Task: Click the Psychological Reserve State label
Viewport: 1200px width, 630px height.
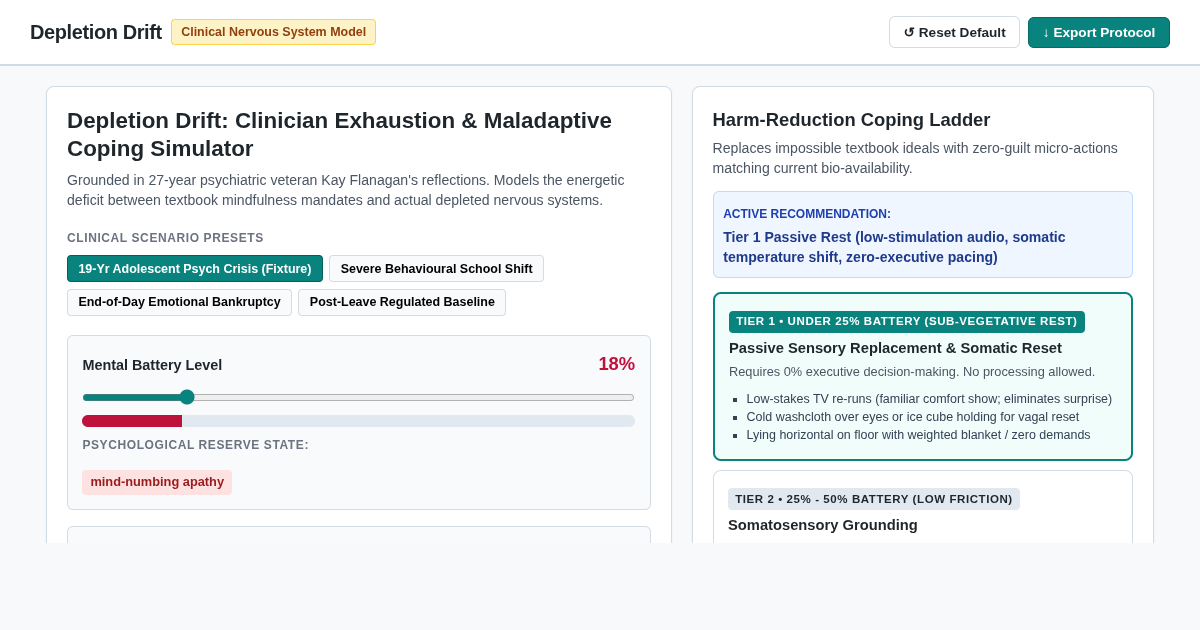Action: click(195, 445)
